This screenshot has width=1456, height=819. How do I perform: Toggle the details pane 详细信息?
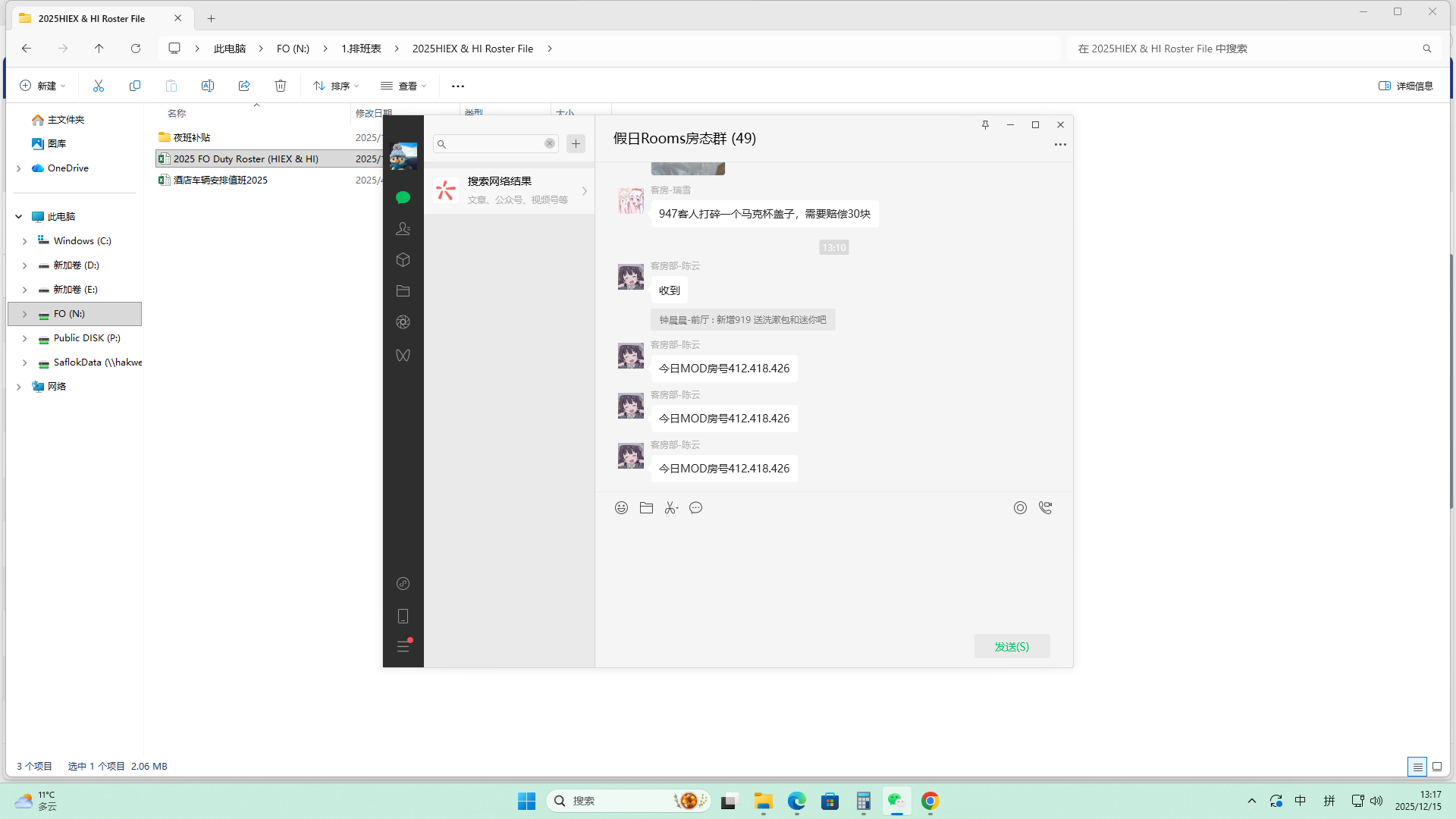pyautogui.click(x=1405, y=86)
